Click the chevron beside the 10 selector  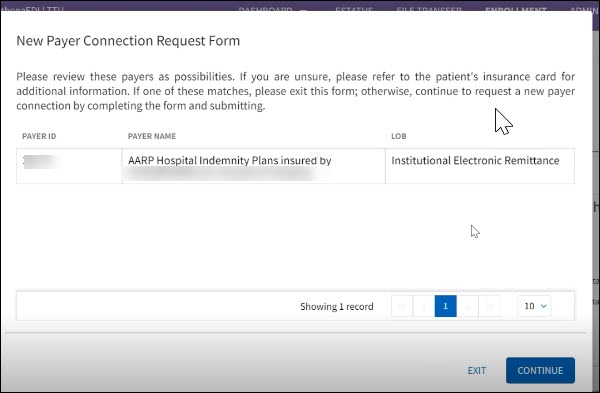[x=543, y=306]
